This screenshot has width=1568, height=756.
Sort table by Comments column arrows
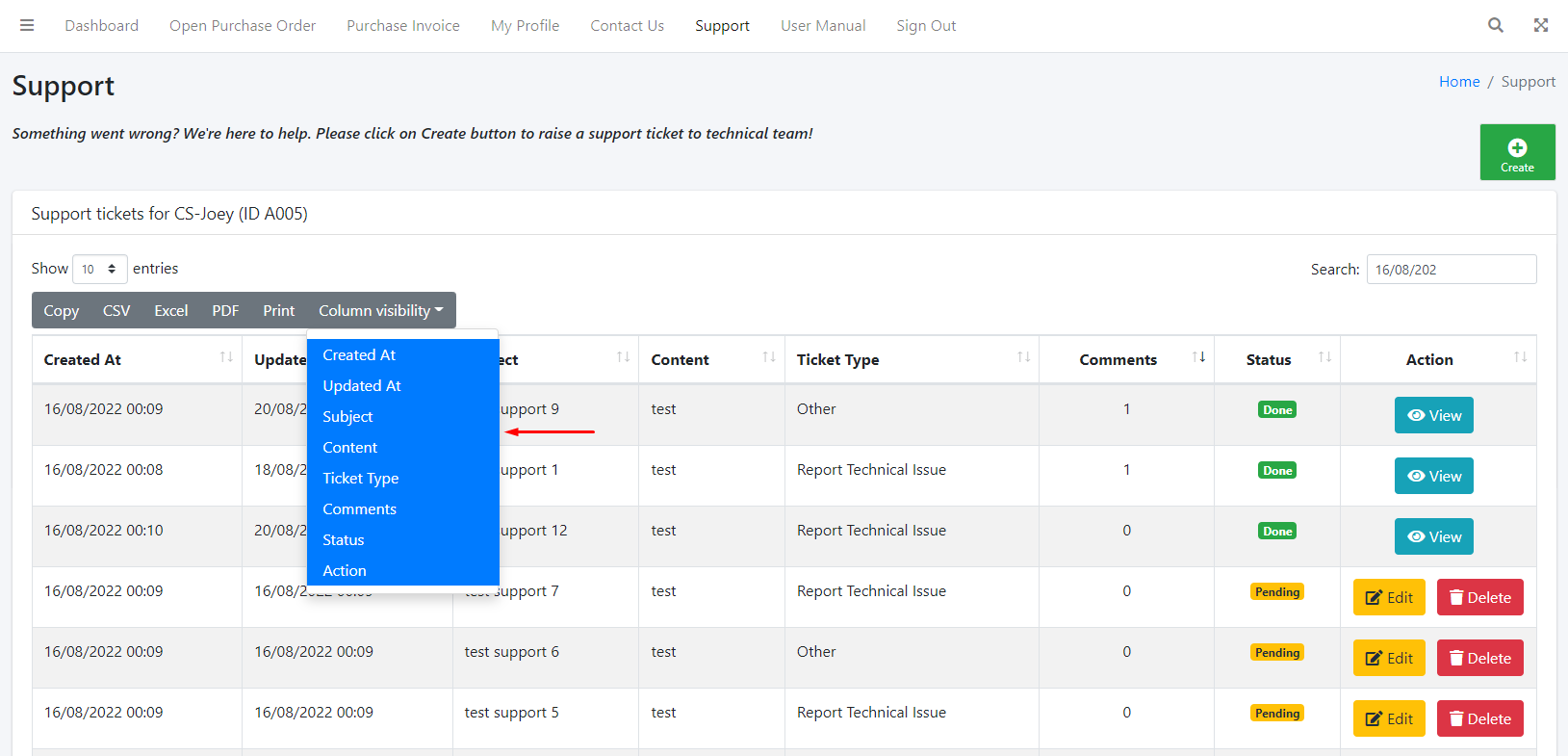click(x=1198, y=358)
